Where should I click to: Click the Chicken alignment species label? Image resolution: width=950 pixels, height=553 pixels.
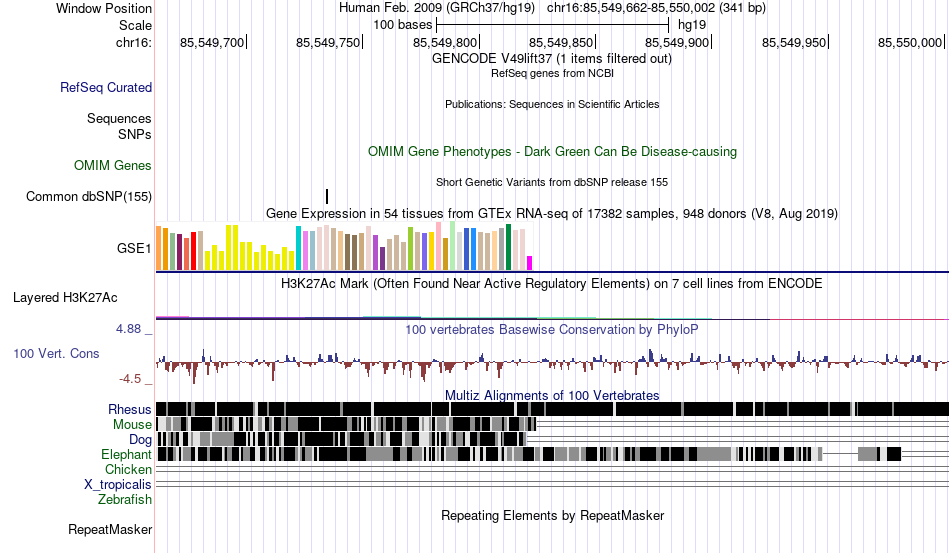click(x=128, y=469)
